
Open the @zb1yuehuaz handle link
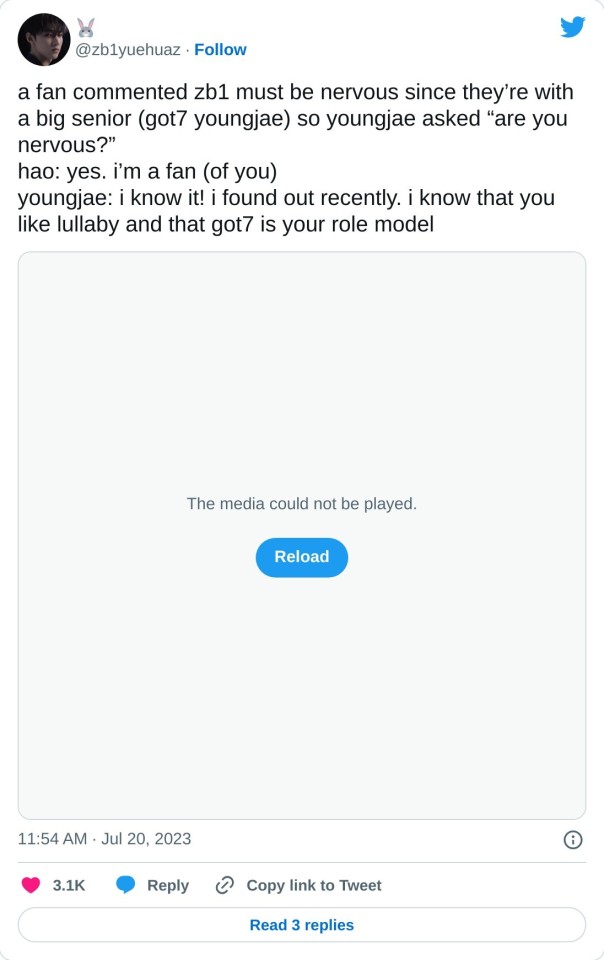(128, 50)
